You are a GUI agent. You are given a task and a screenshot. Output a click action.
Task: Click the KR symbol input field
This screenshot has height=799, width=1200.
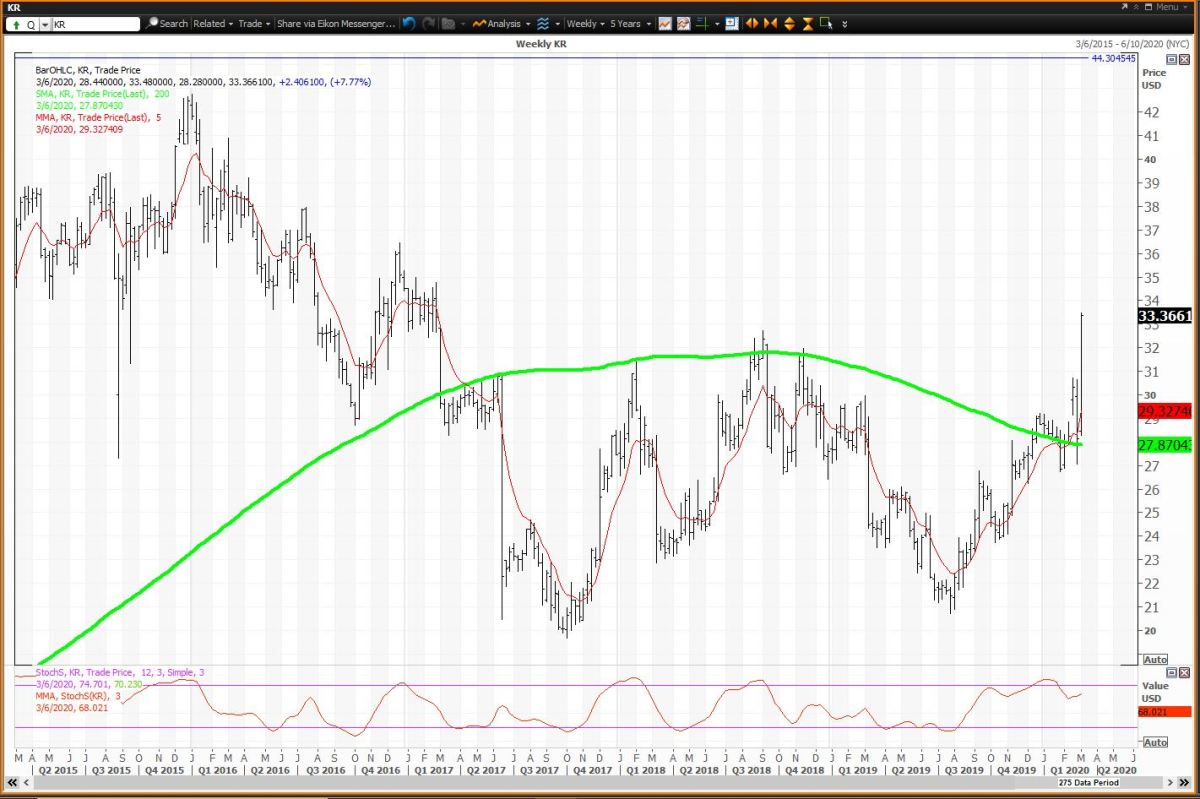[93, 23]
